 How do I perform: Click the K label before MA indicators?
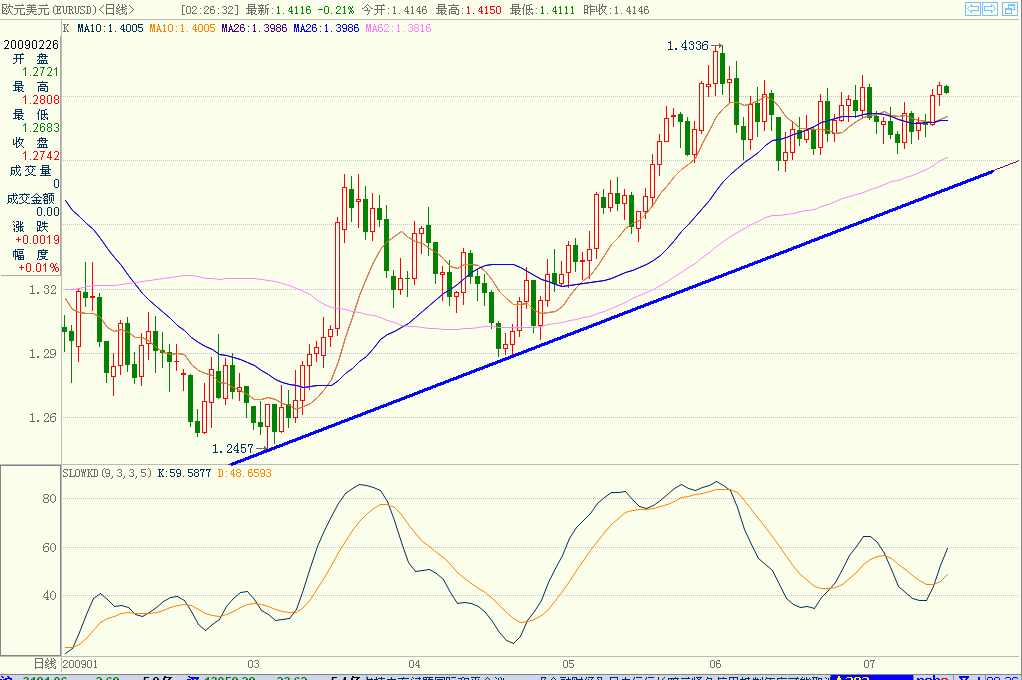point(66,28)
